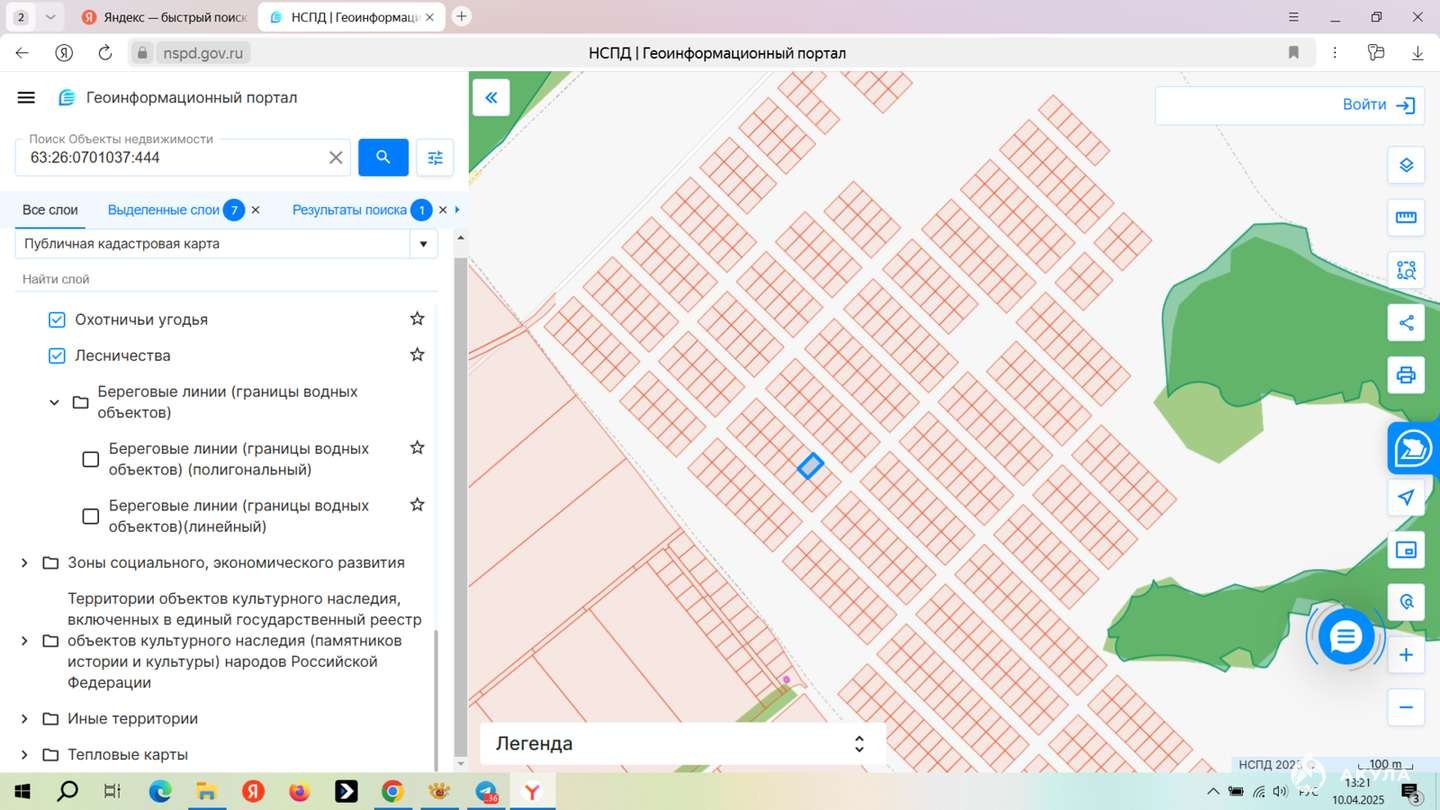Screen dimensions: 1440x810
Task: Open a new browser tab
Action: pyautogui.click(x=461, y=16)
